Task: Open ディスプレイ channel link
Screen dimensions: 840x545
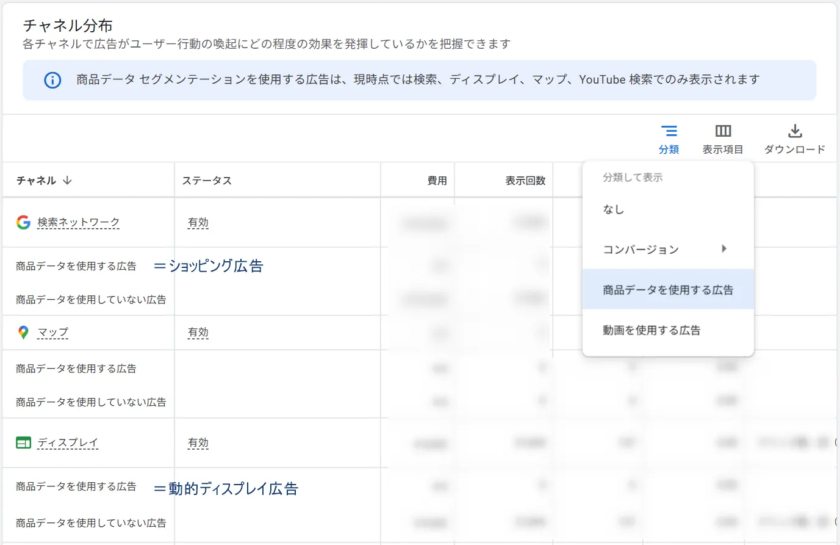Action: pyautogui.click(x=67, y=442)
